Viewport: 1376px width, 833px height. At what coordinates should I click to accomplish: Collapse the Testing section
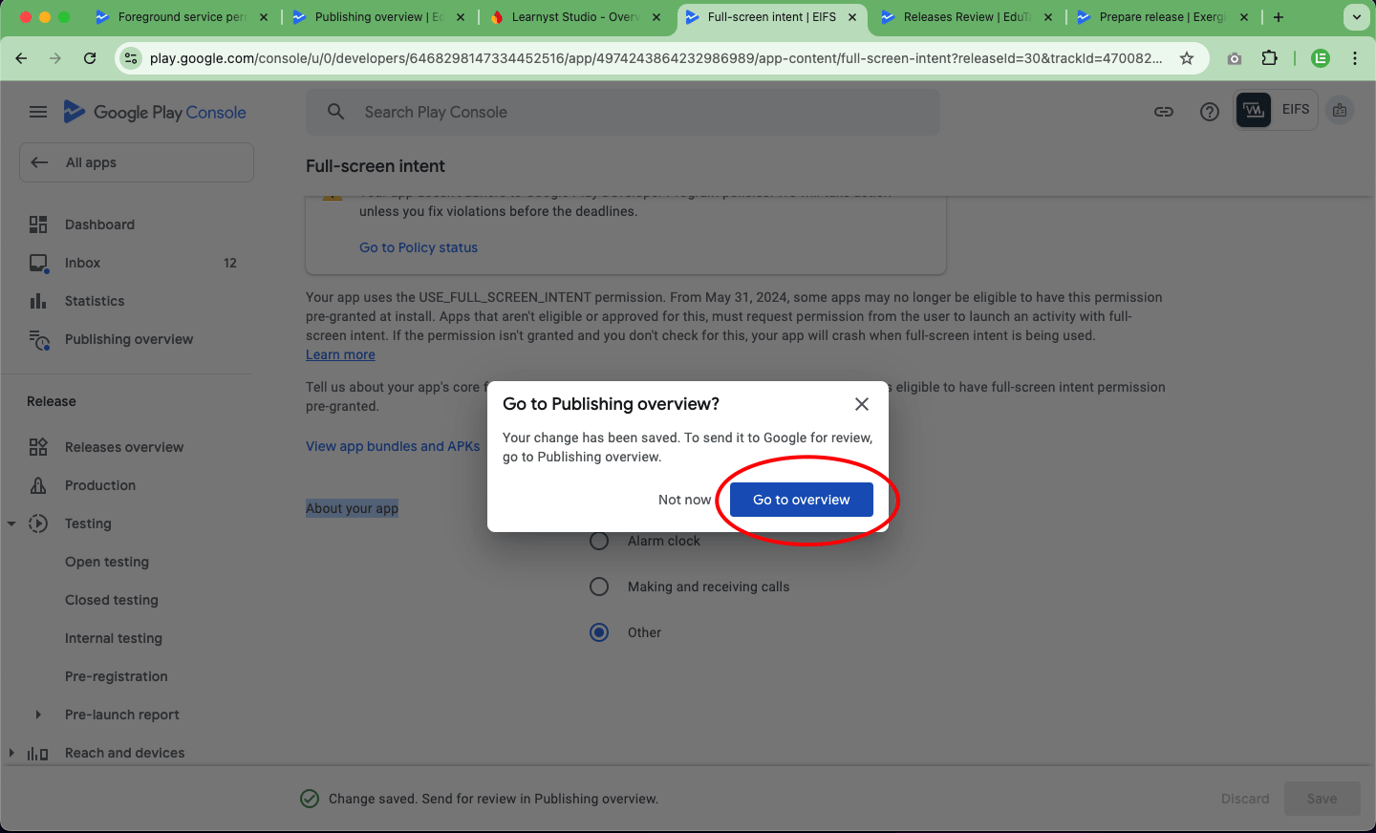click(11, 524)
